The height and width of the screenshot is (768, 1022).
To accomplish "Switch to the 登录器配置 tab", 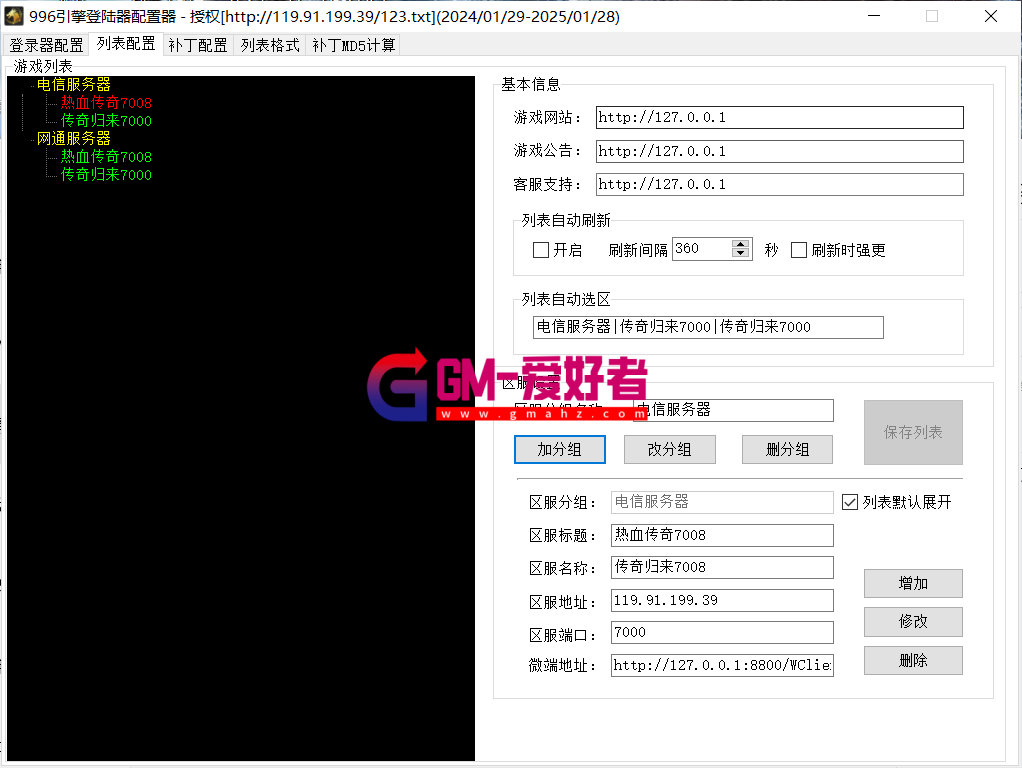I will (46, 45).
